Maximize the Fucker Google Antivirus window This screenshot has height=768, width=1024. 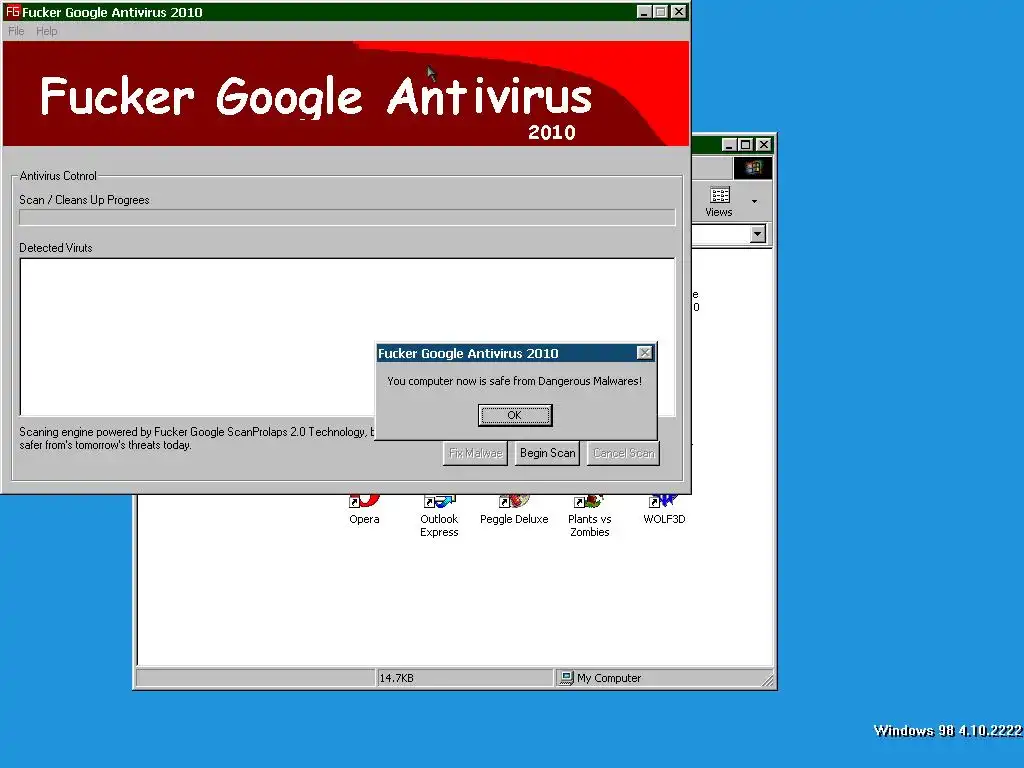click(x=660, y=12)
